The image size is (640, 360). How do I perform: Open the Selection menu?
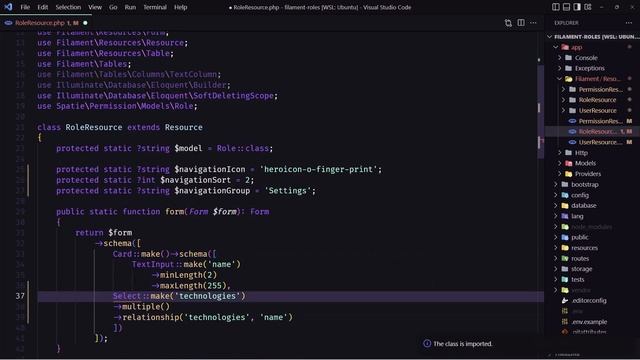[x=68, y=7]
